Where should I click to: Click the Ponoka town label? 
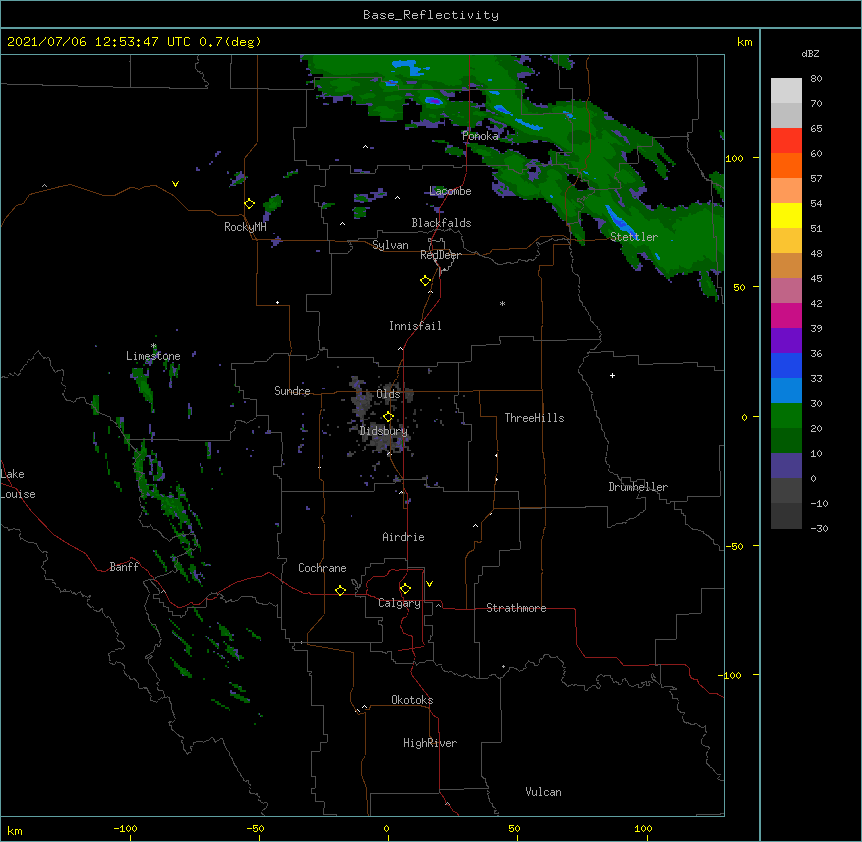click(480, 136)
